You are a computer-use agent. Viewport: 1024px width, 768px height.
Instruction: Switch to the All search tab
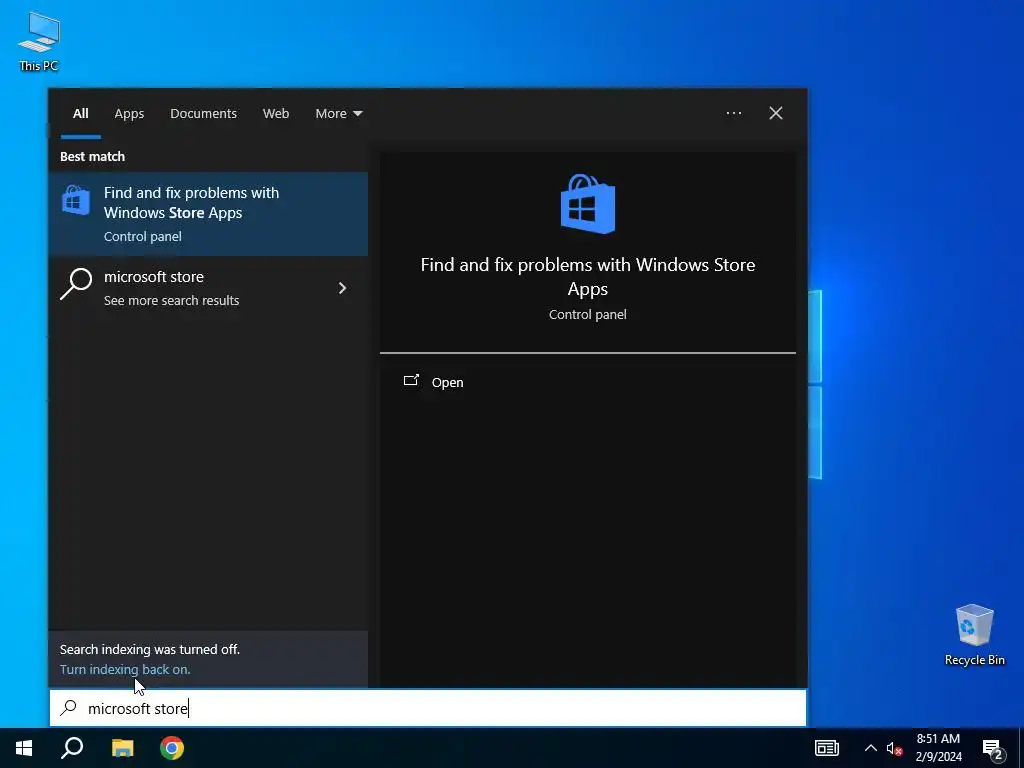point(80,114)
